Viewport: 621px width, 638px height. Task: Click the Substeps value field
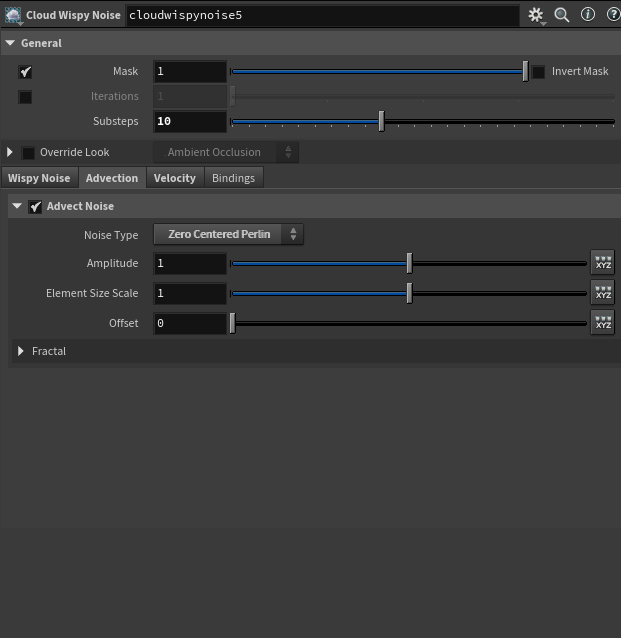[x=190, y=121]
